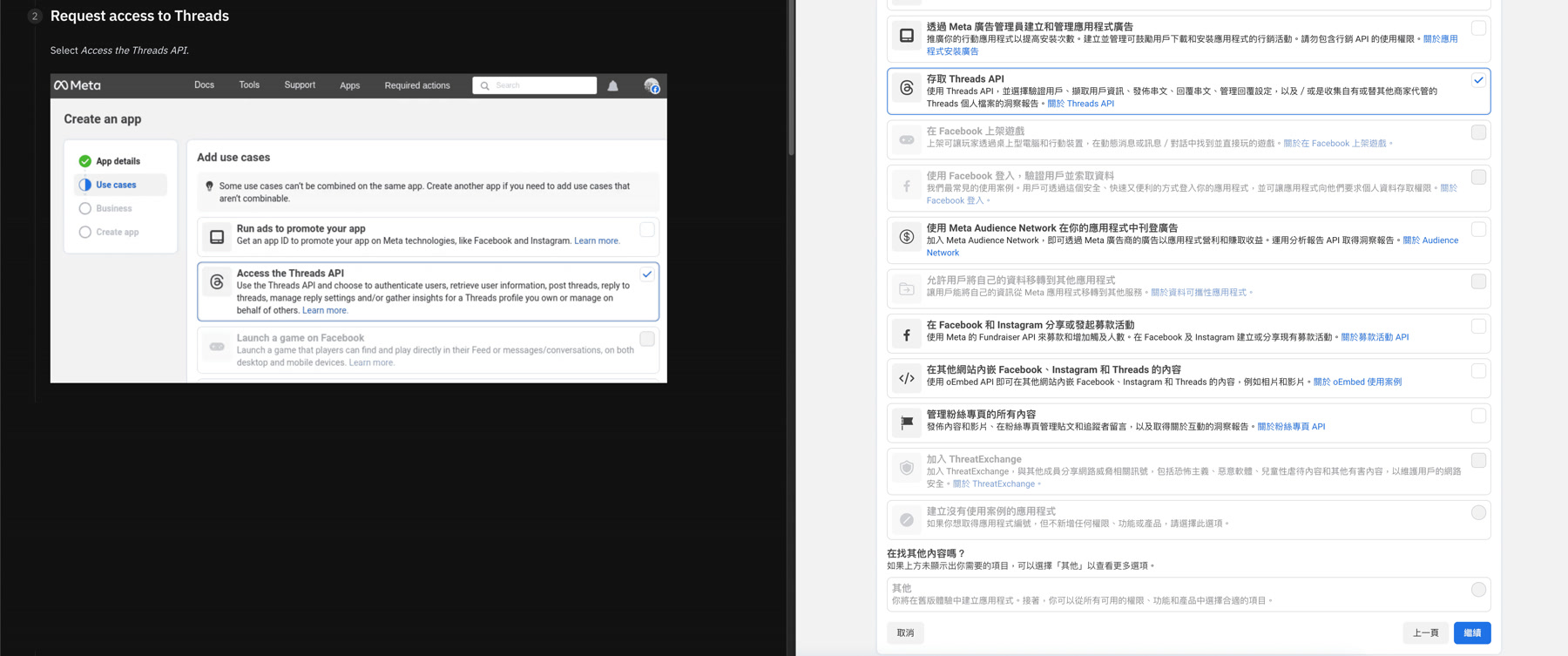The image size is (1568, 656).
Task: Open the 關於 Threads API link
Action: [1080, 104]
